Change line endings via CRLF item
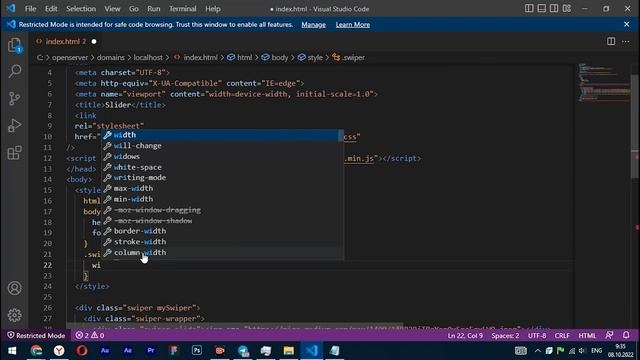 [562, 336]
